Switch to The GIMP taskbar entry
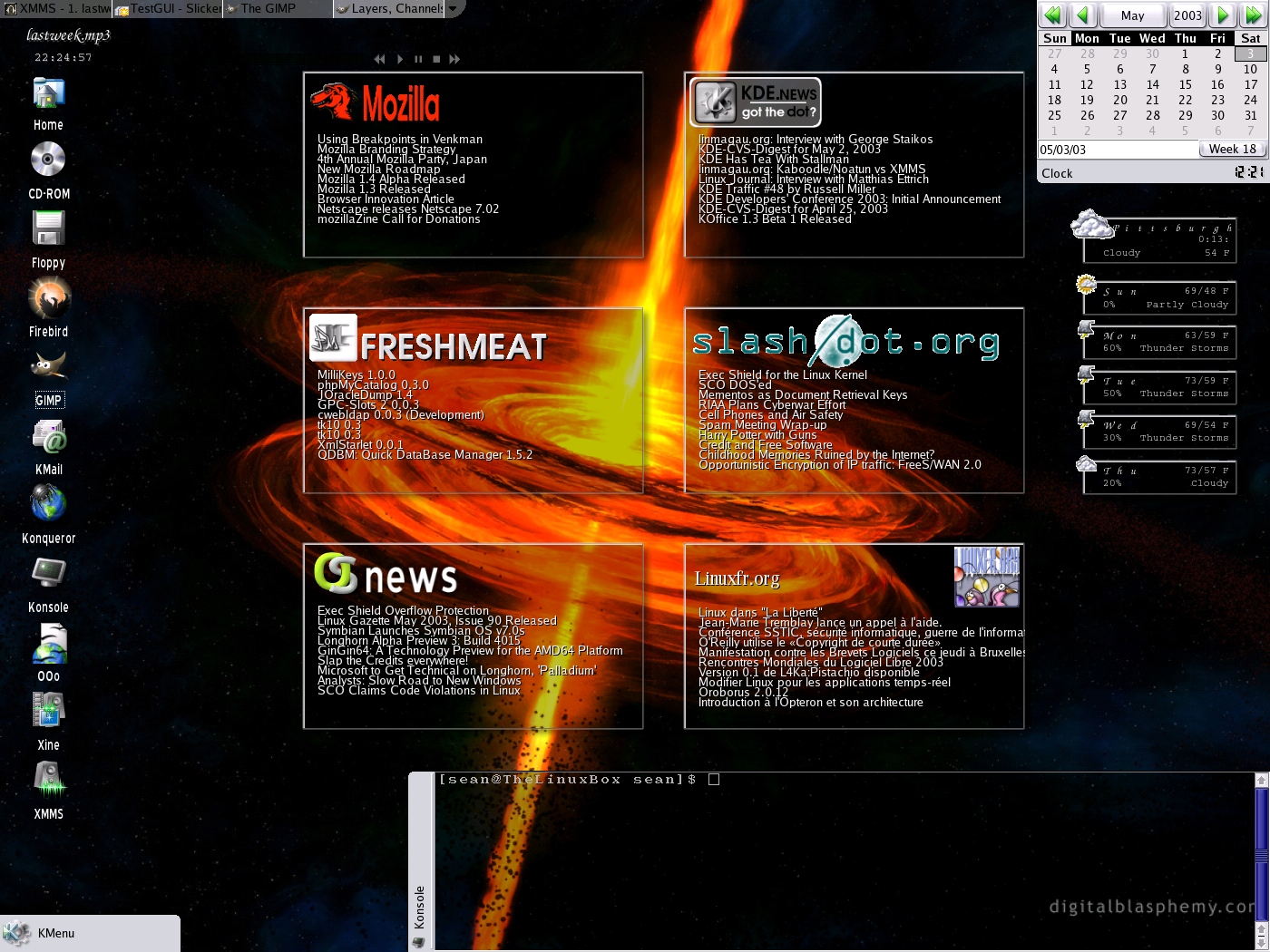Viewport: 1270px width, 952px height. pos(278,8)
